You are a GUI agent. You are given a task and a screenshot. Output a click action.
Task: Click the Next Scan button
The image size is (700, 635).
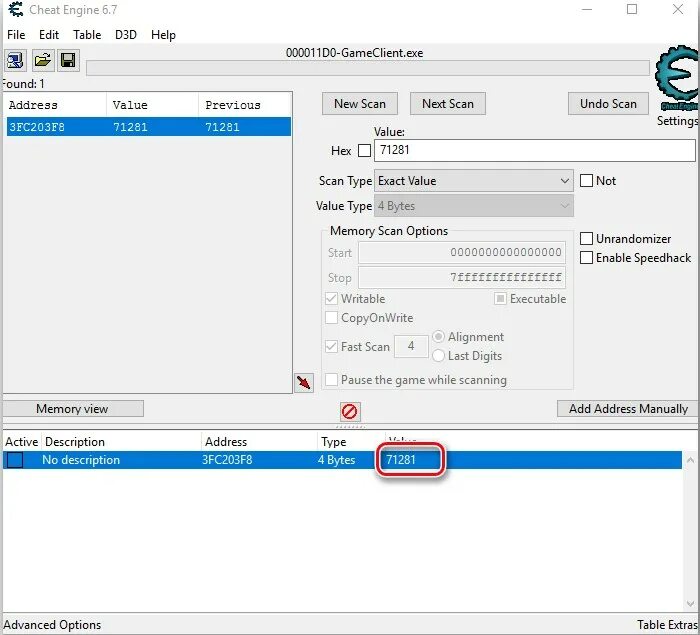(448, 104)
